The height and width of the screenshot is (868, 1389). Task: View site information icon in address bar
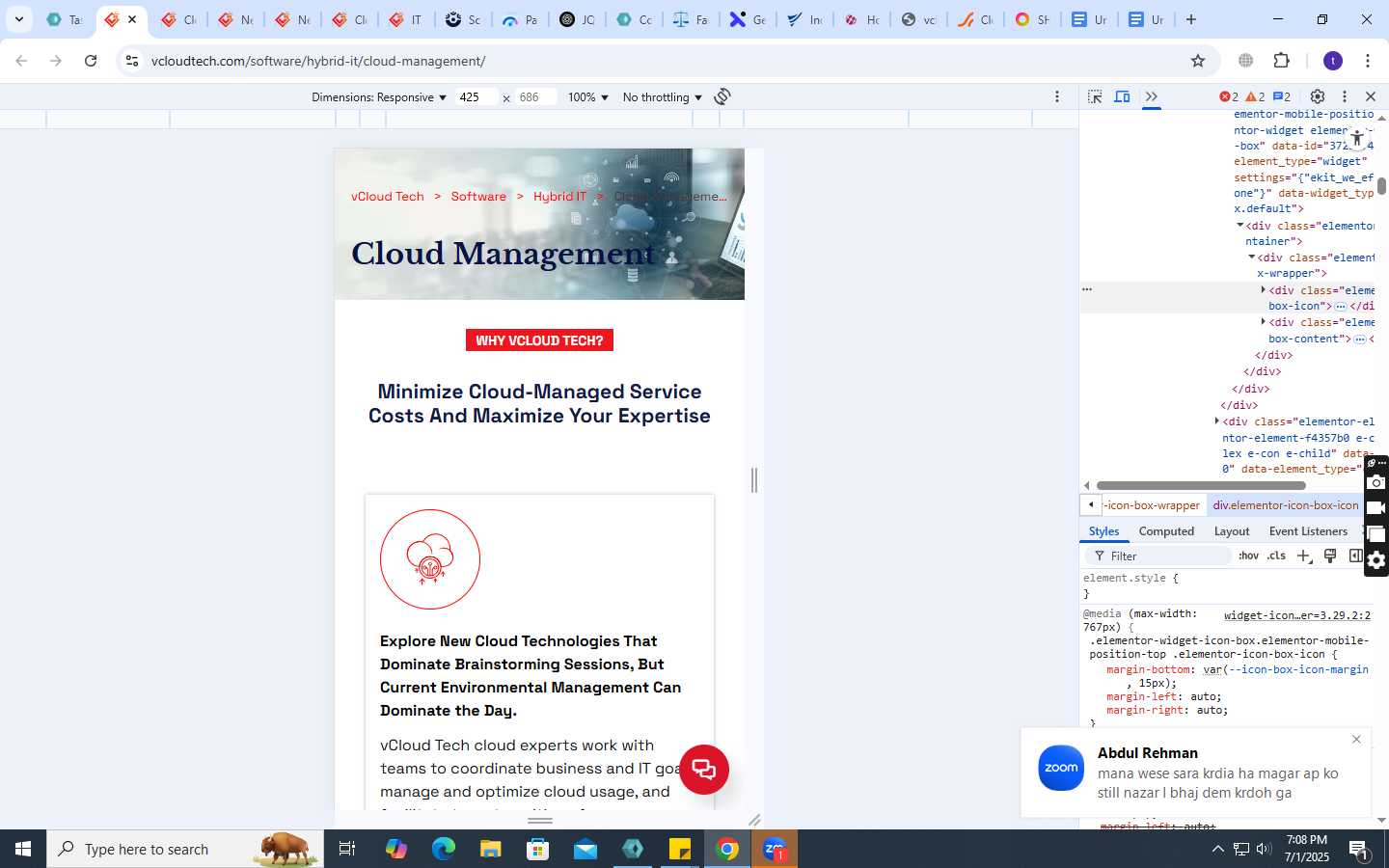click(x=132, y=61)
